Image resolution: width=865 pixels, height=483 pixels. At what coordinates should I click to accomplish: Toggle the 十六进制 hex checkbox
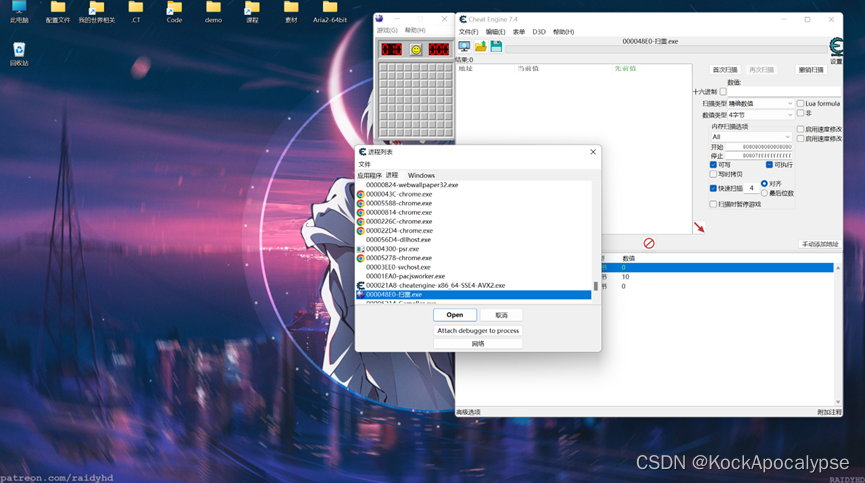[723, 92]
